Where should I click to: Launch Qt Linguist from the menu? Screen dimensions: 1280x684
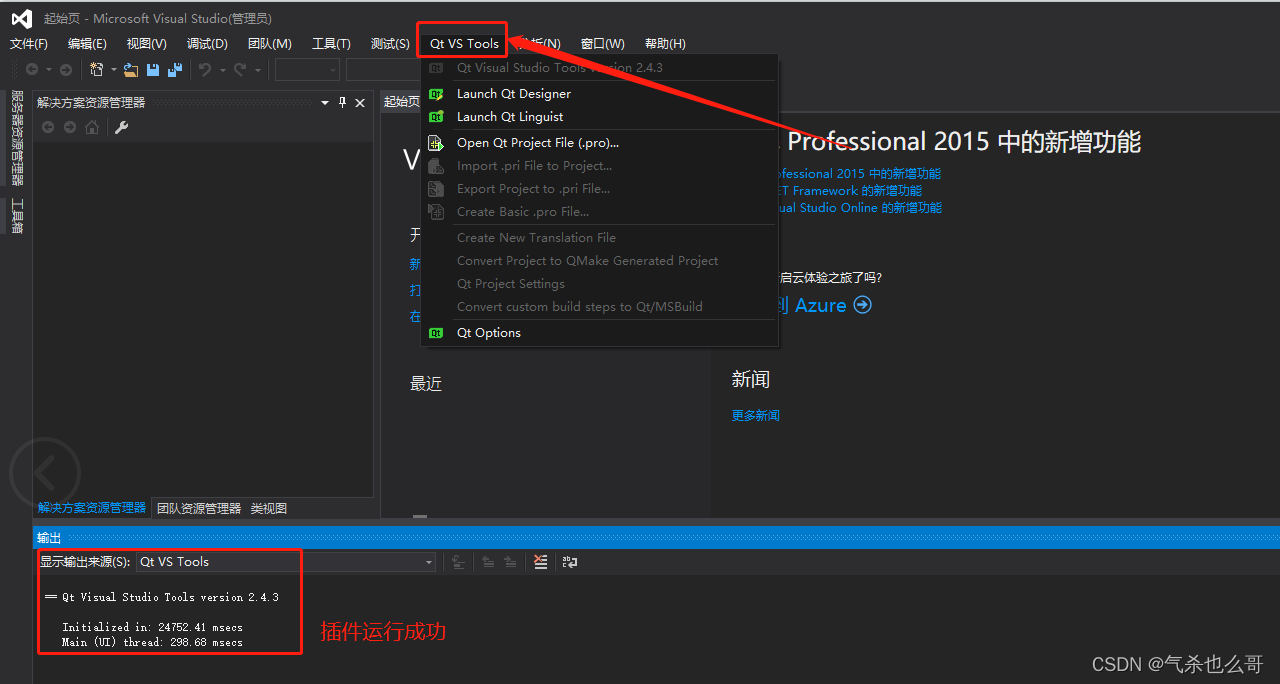pyautogui.click(x=510, y=116)
